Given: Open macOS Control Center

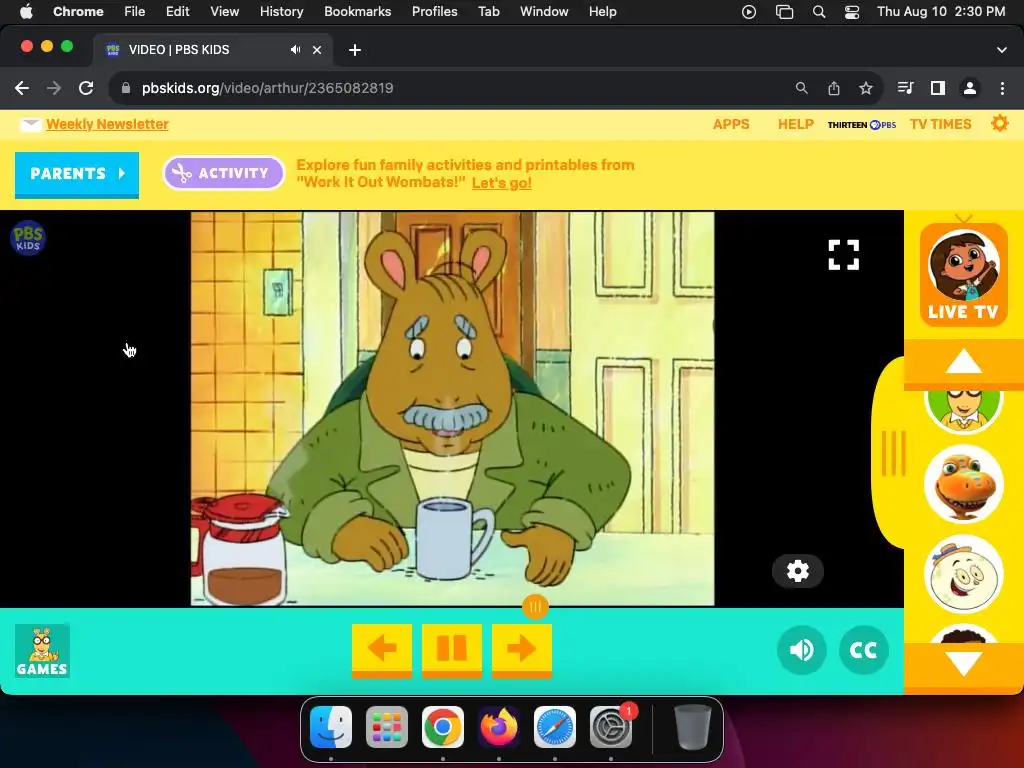Looking at the screenshot, I should click(852, 12).
